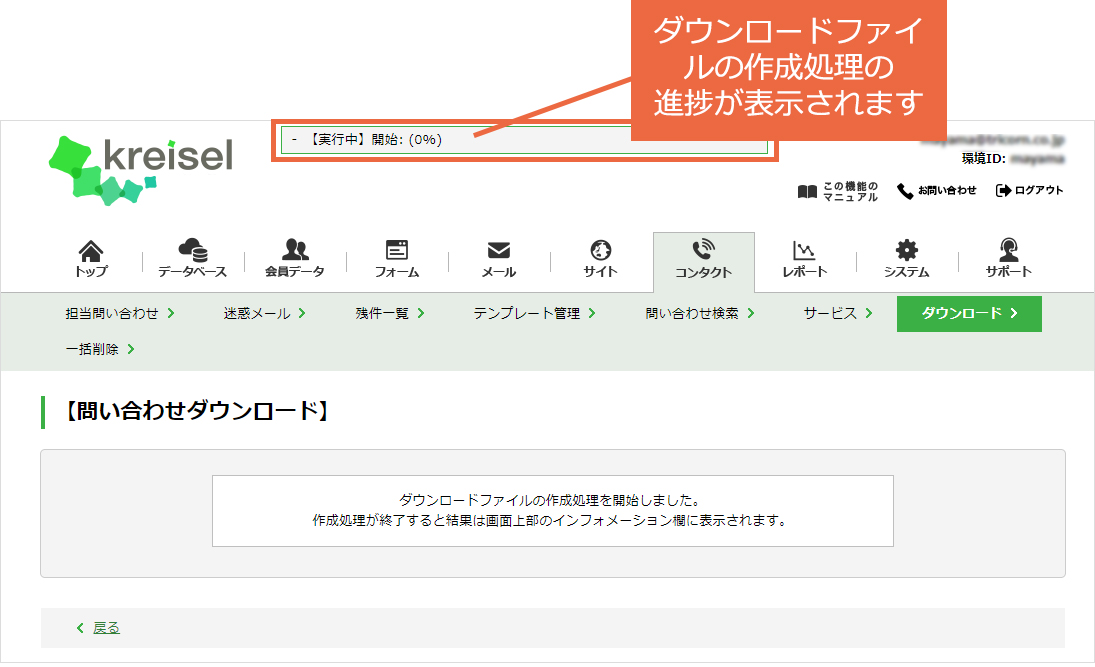The height and width of the screenshot is (667, 1095).
Task: Click the ダウンロードファイルの作成処理を開始しました message
Action: pyautogui.click(x=550, y=500)
